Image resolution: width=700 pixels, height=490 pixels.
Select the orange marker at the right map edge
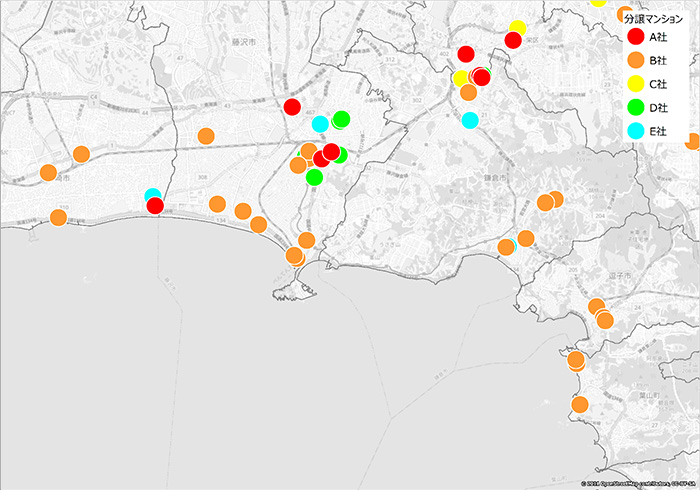pos(692,141)
